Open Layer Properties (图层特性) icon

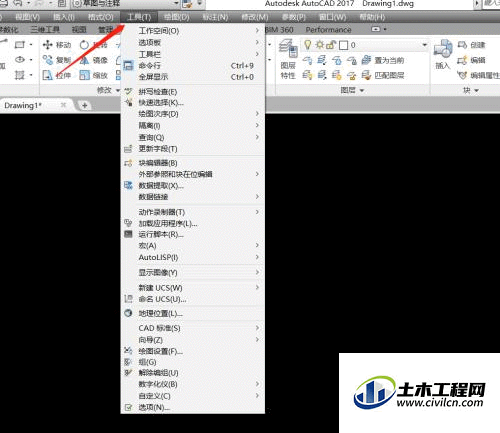pos(288,48)
